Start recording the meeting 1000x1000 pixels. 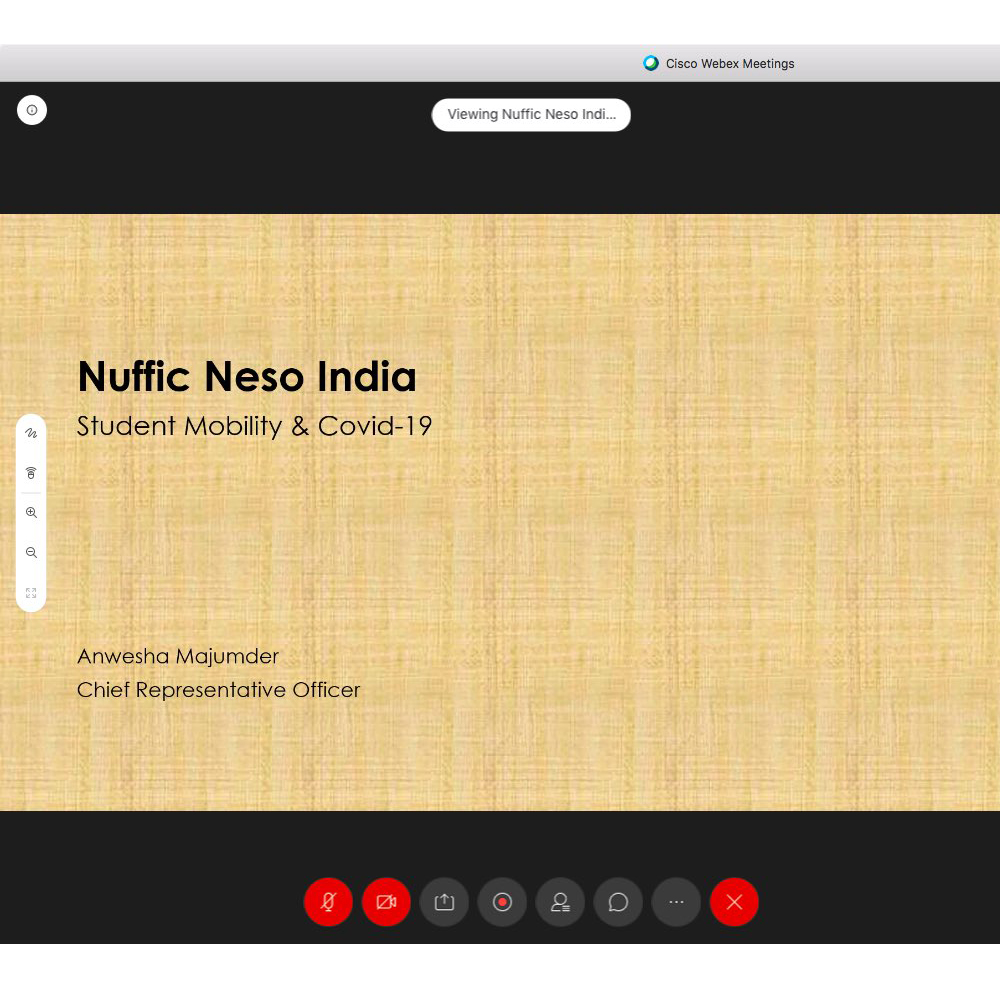[503, 902]
